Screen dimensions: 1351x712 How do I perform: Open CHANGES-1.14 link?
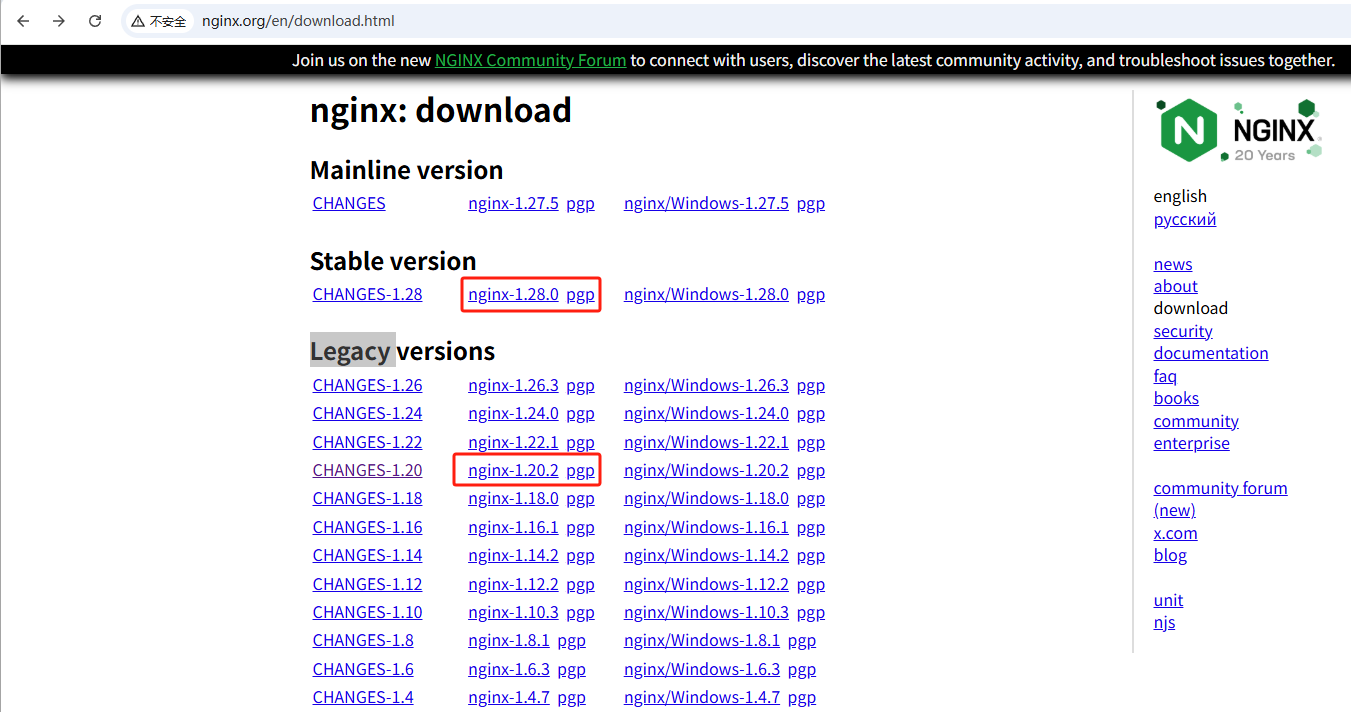[367, 555]
